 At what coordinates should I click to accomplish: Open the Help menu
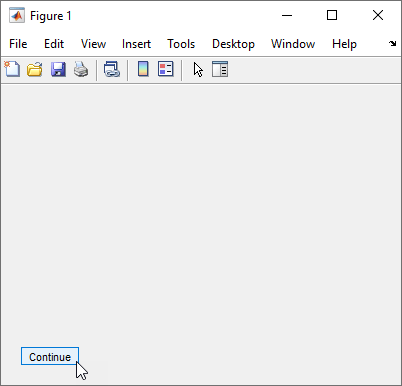(344, 44)
